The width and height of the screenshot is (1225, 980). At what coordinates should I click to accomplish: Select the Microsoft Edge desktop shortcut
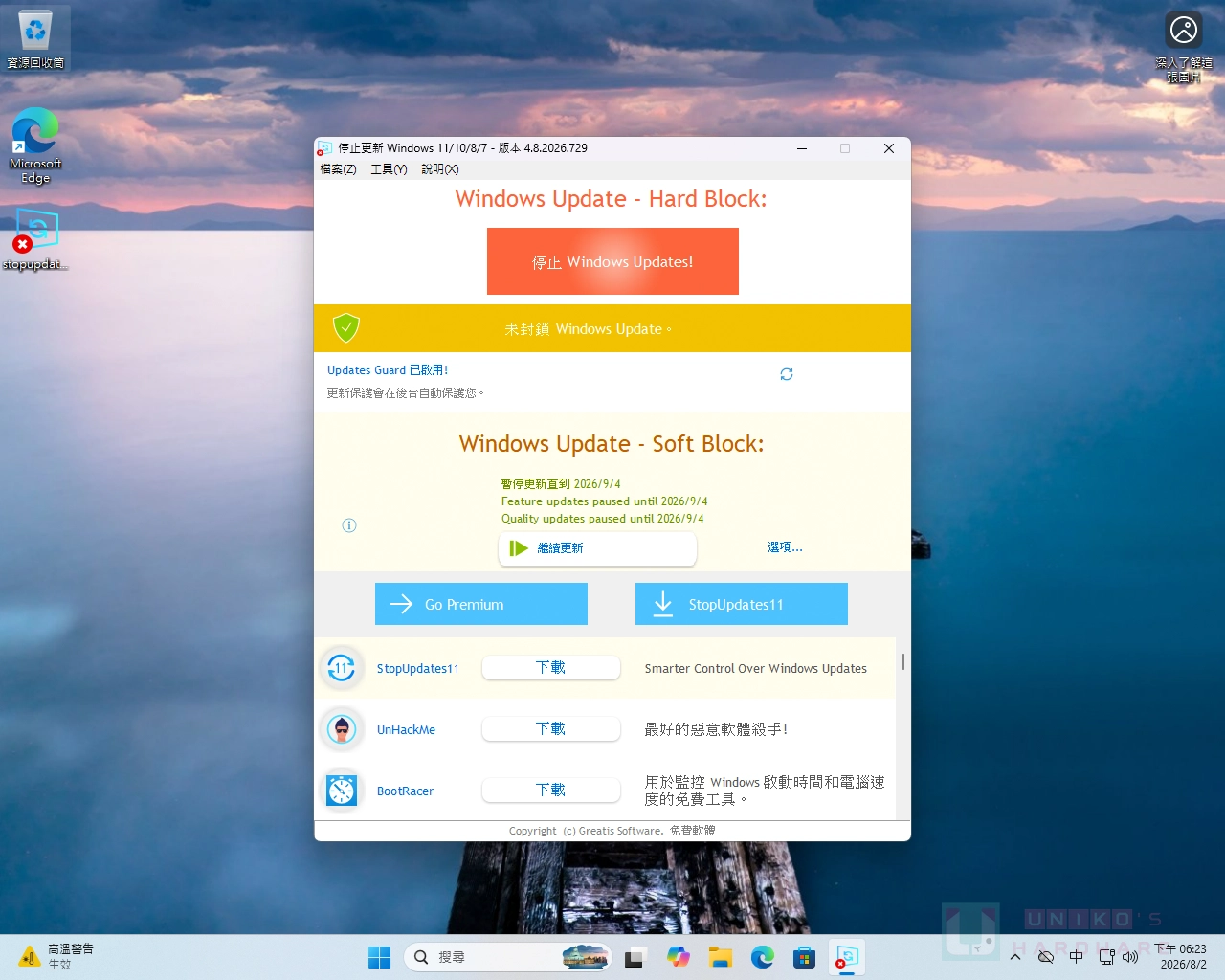click(x=35, y=145)
